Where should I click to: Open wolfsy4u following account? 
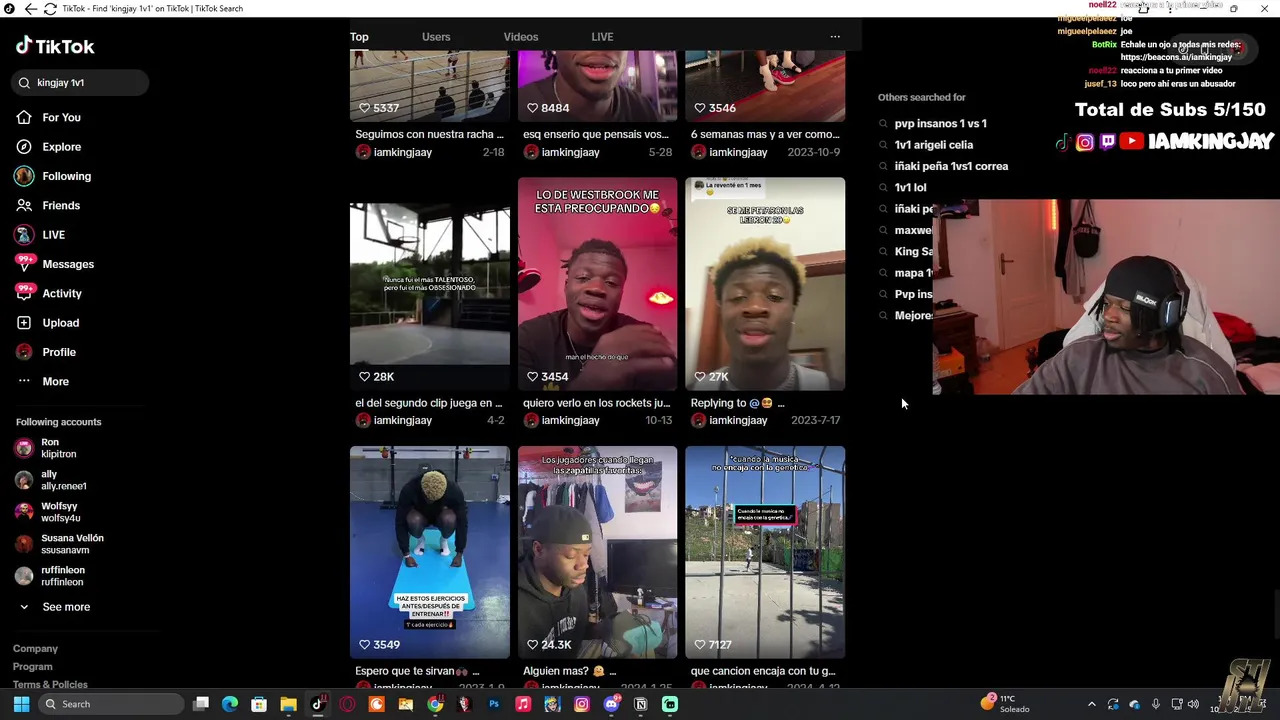click(49, 512)
